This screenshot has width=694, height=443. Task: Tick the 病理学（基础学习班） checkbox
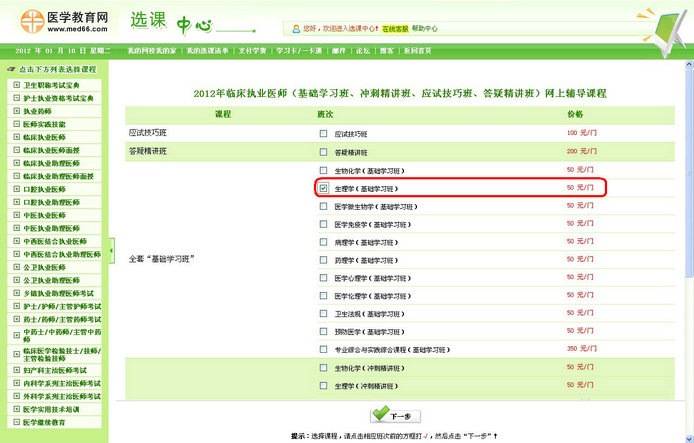pos(323,241)
